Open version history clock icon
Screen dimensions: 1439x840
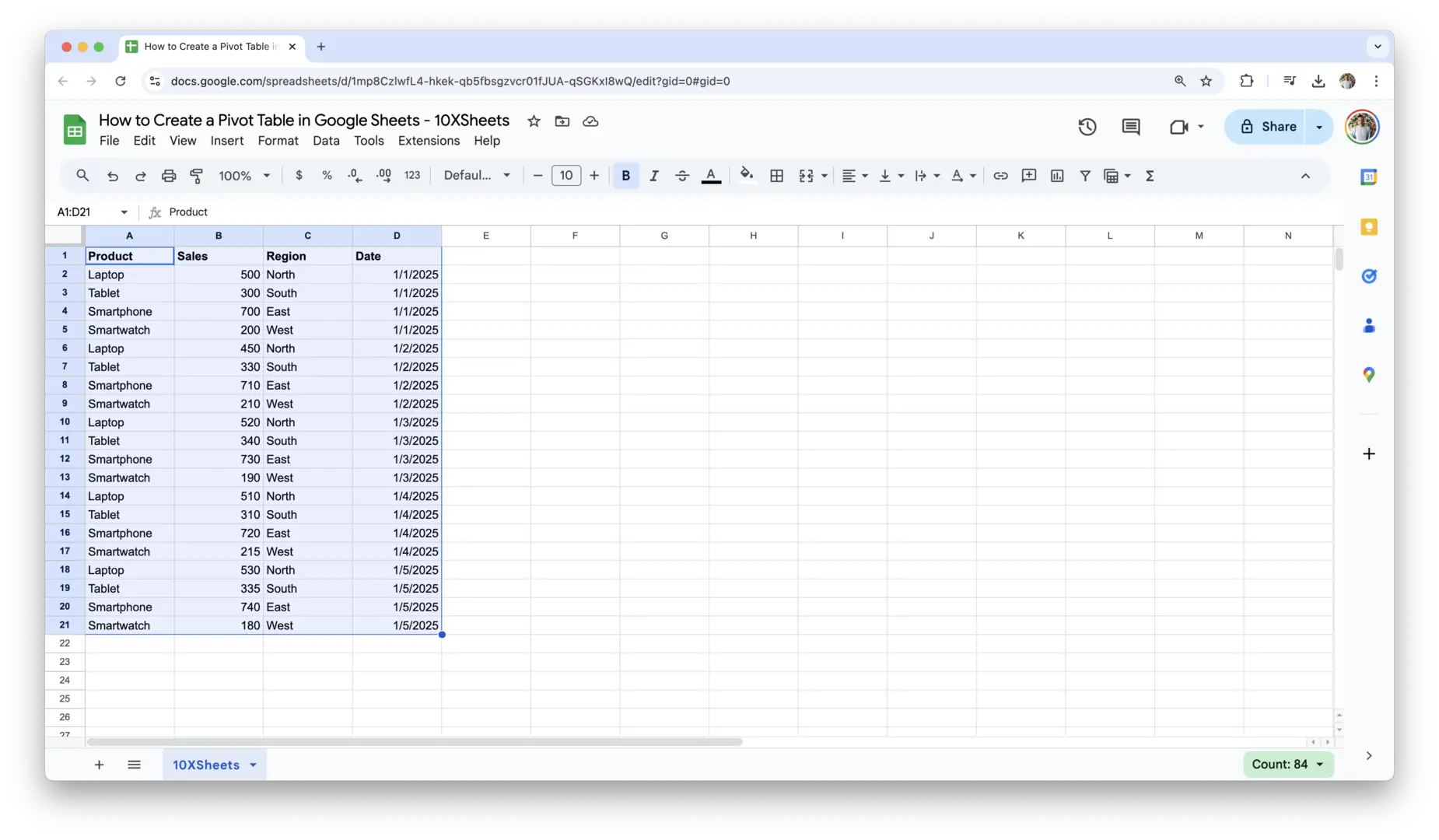tap(1087, 127)
